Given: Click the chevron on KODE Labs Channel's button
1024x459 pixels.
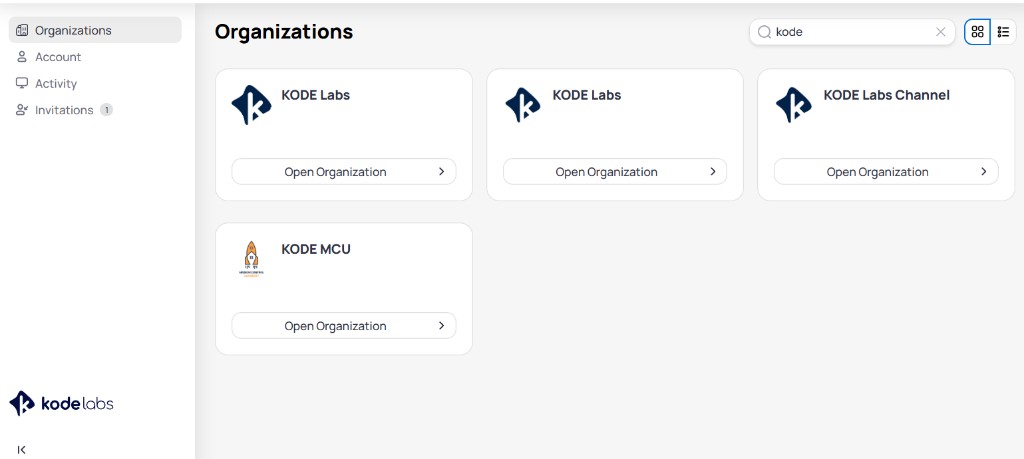Looking at the screenshot, I should click(x=984, y=172).
